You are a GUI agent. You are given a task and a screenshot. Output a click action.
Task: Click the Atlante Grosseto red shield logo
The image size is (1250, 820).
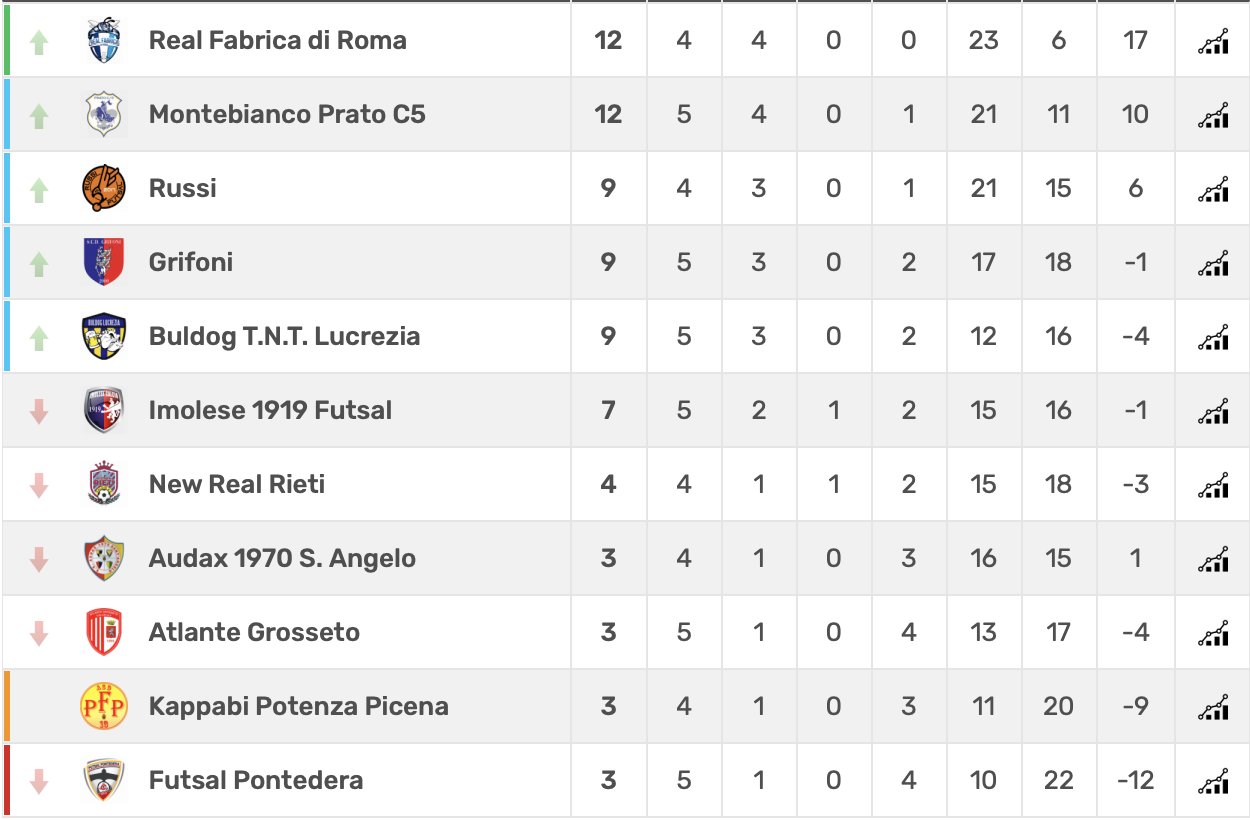pos(104,632)
